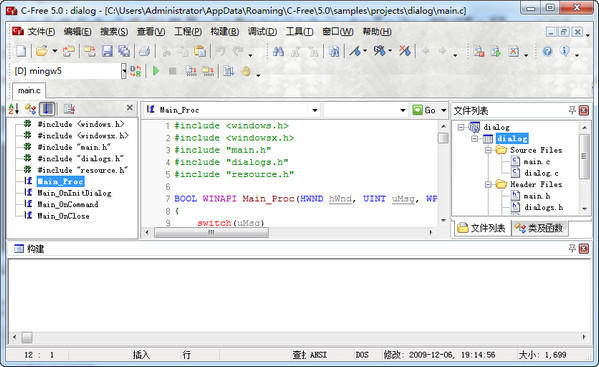This screenshot has width=599, height=367.
Task: Close the 文件列表 panel
Action: click(584, 110)
